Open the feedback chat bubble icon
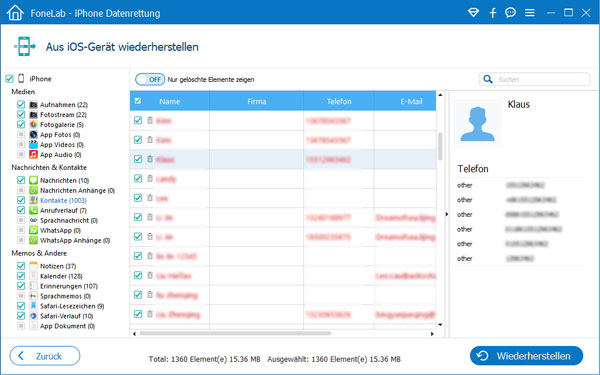 click(510, 13)
